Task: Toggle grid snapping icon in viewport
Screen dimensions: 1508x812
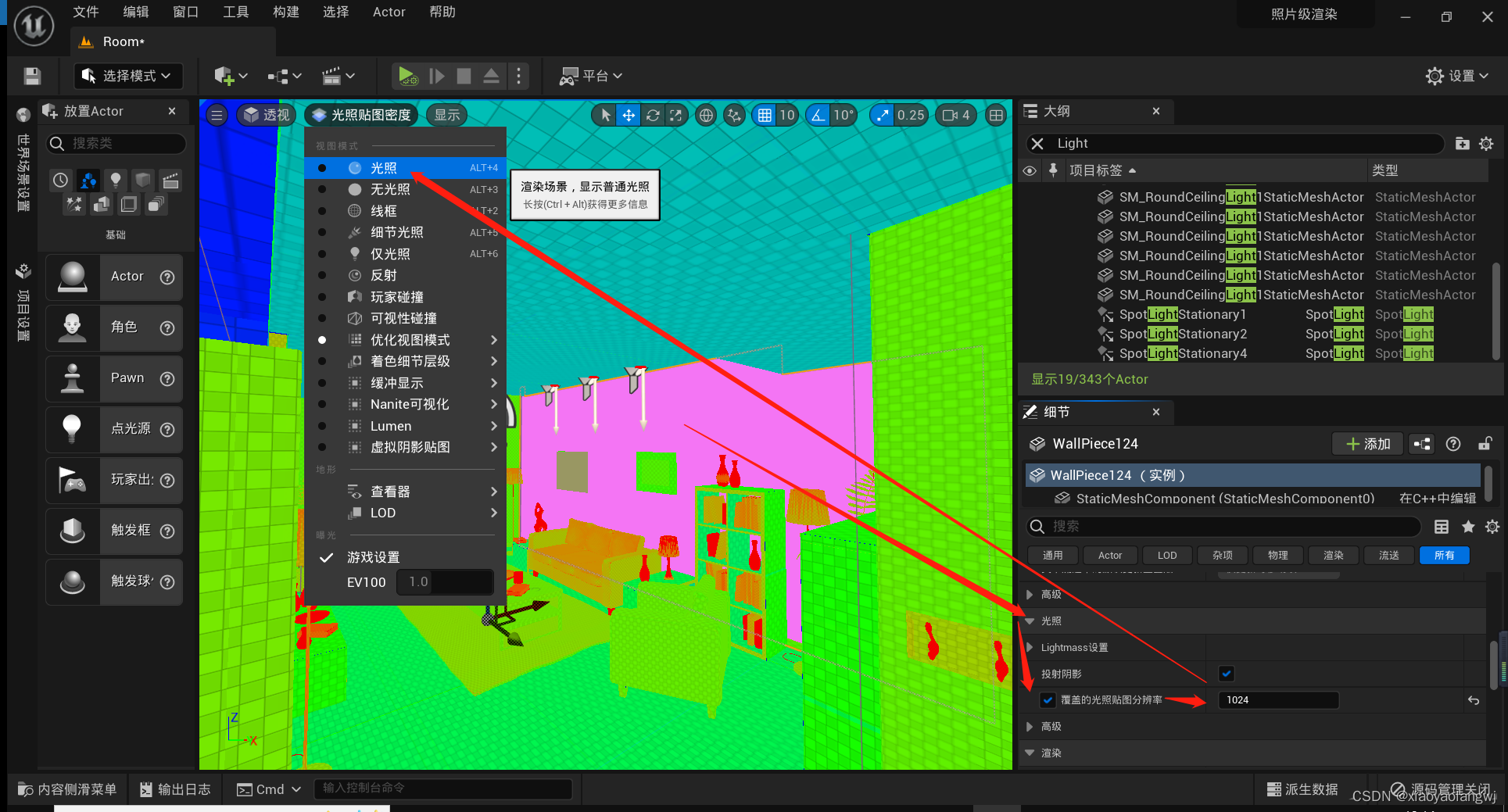Action: click(765, 116)
